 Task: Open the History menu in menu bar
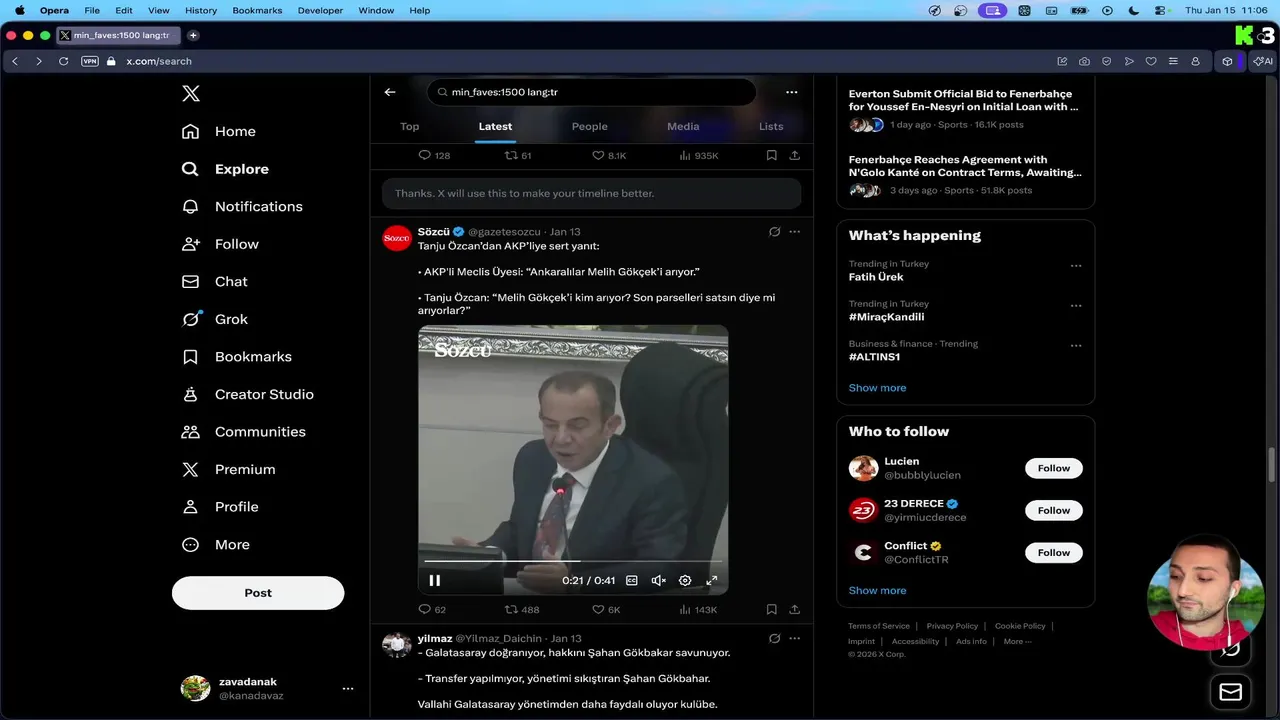[201, 10]
